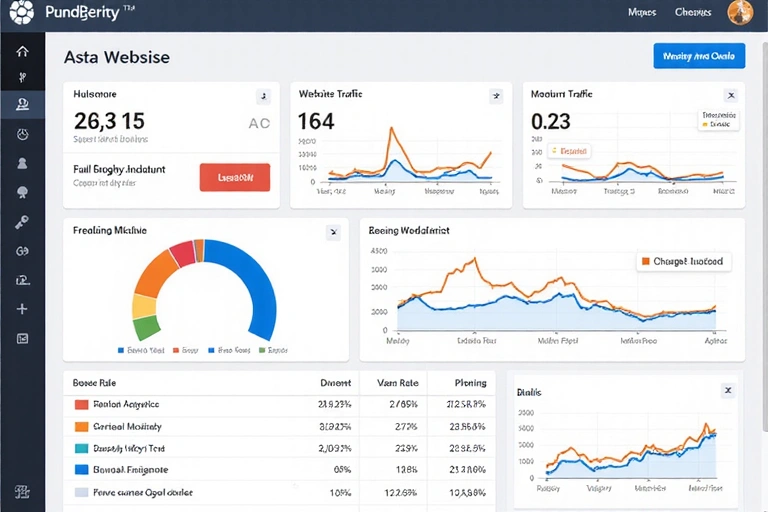768x512 pixels.
Task: Click the link-chain icon in sidebar
Action: point(22,251)
